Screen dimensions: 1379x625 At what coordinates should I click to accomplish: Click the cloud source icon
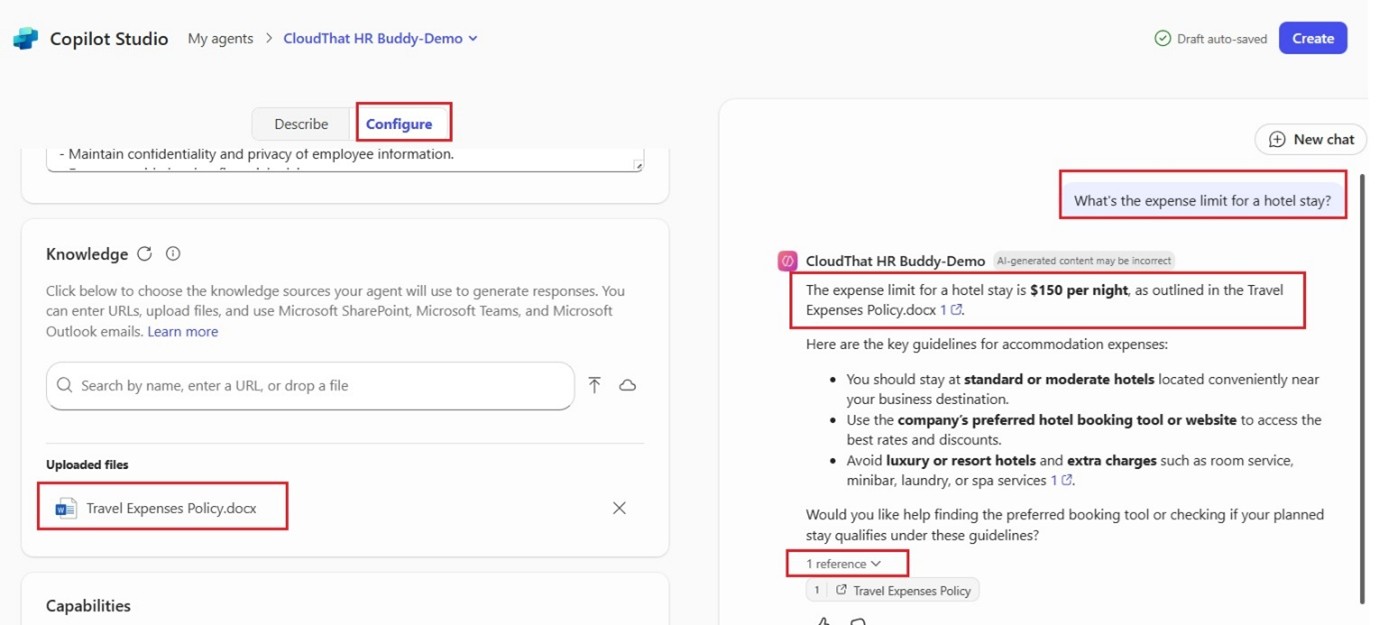[x=628, y=385]
